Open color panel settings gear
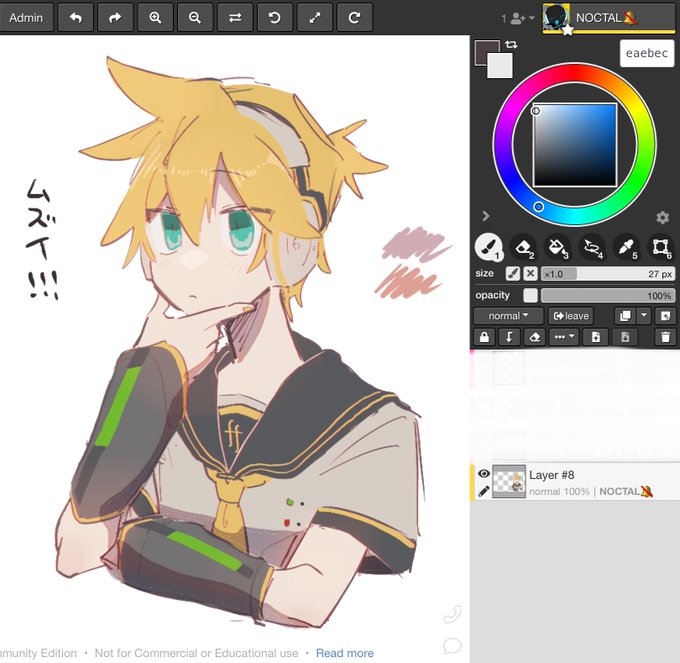The width and height of the screenshot is (680, 663). (662, 217)
